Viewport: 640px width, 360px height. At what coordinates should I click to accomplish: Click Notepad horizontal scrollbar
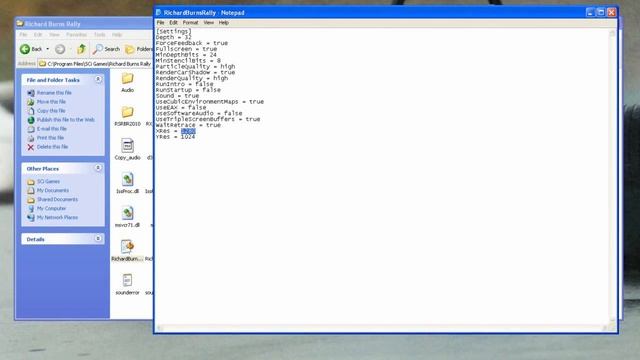coord(382,328)
